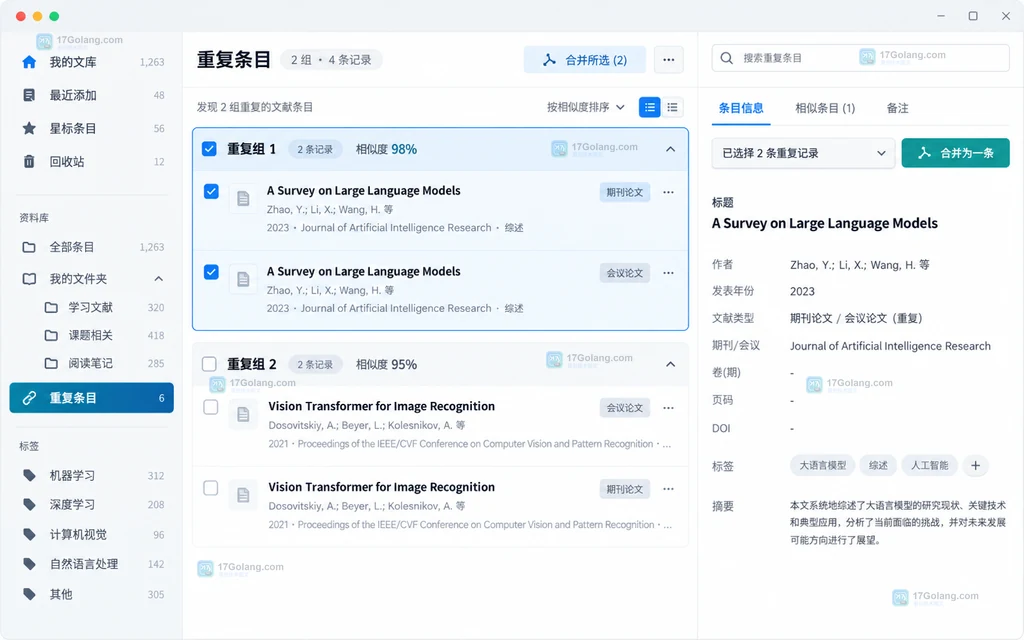Click the 合并为一条 button
This screenshot has height=640, width=1024.
point(955,153)
